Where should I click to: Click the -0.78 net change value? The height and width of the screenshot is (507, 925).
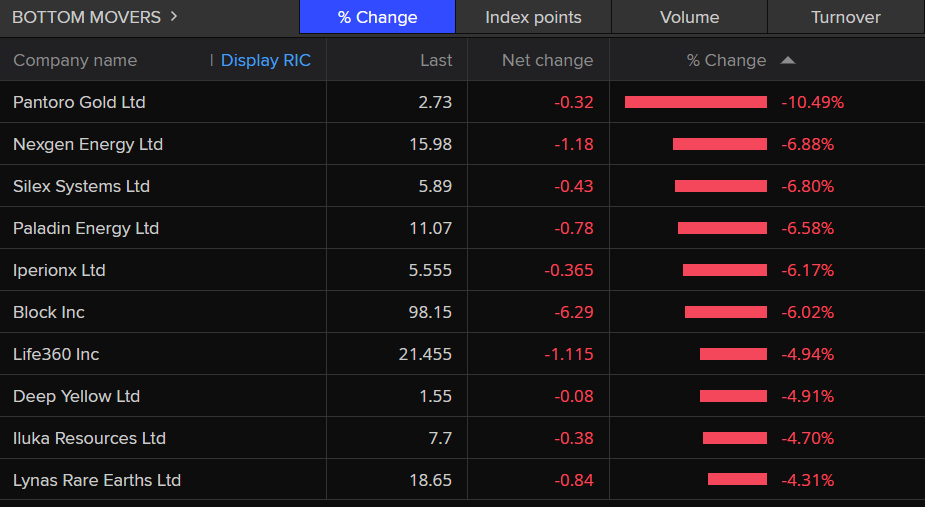coord(573,228)
